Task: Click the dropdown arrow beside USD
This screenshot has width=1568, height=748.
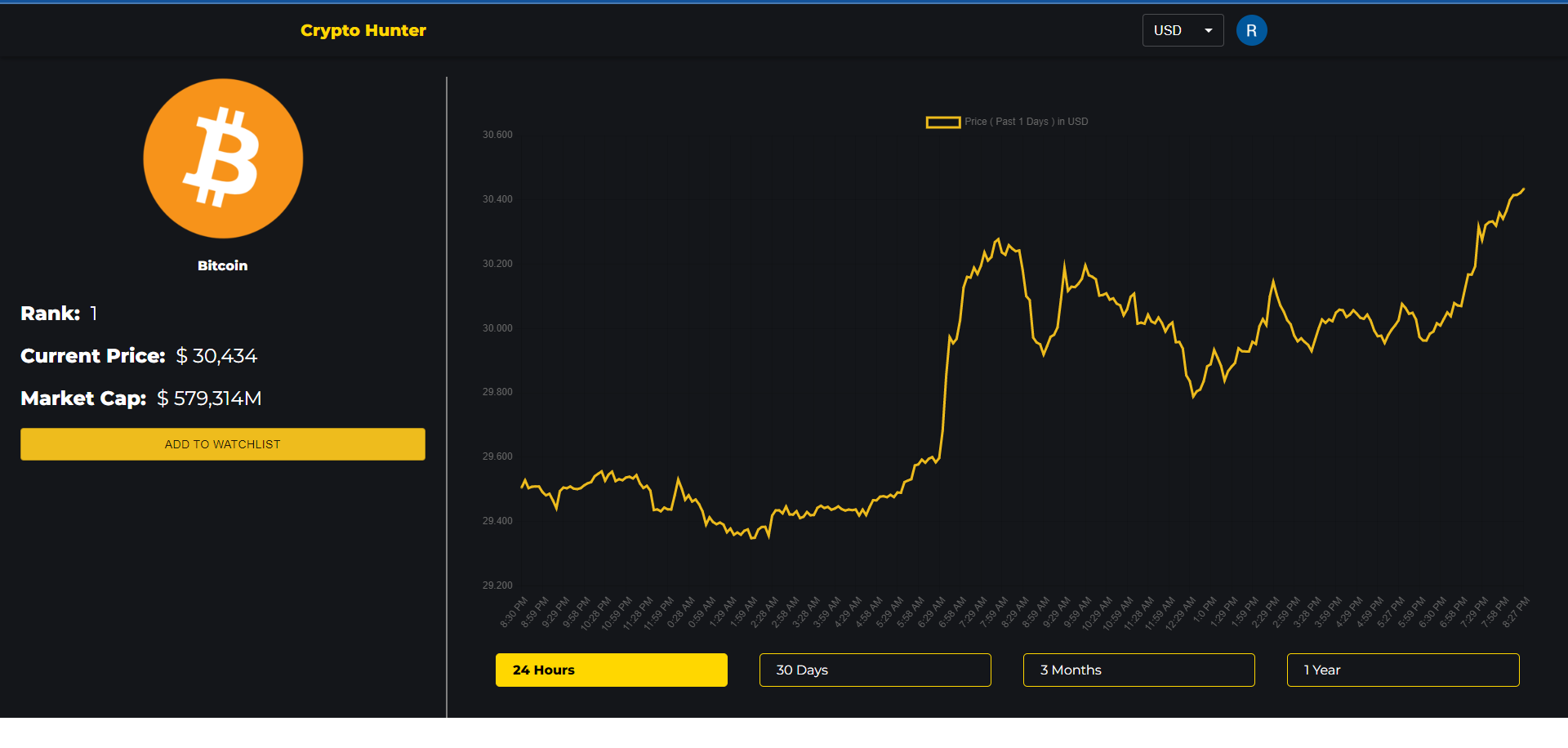Action: [x=1209, y=30]
